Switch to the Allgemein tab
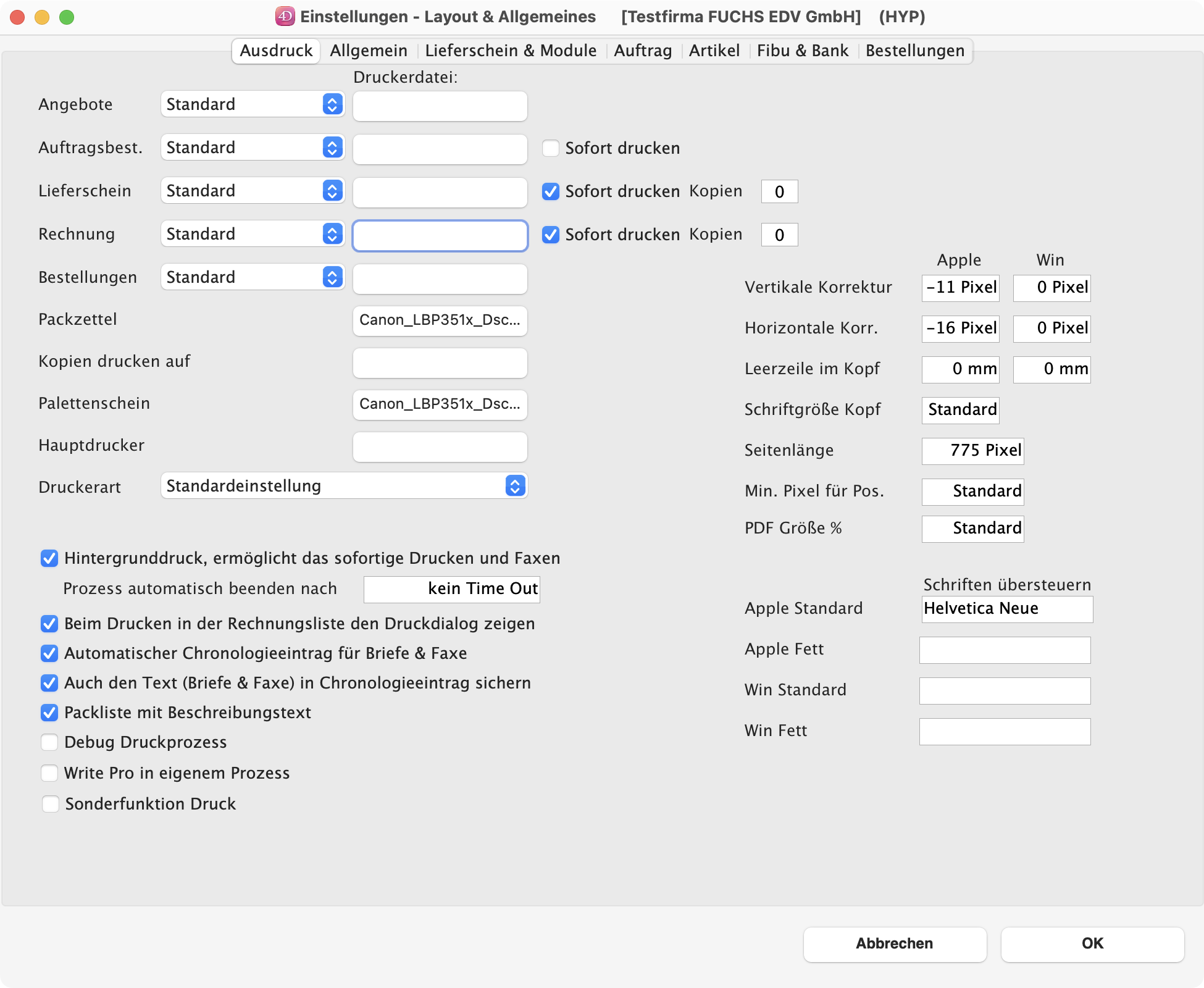This screenshot has height=988, width=1204. [x=369, y=51]
